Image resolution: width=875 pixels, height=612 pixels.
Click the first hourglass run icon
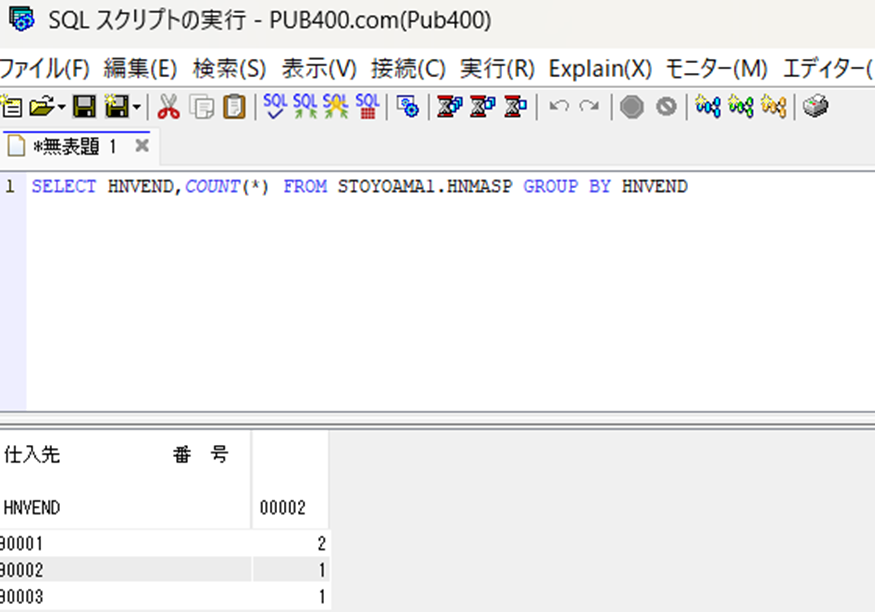tap(449, 107)
